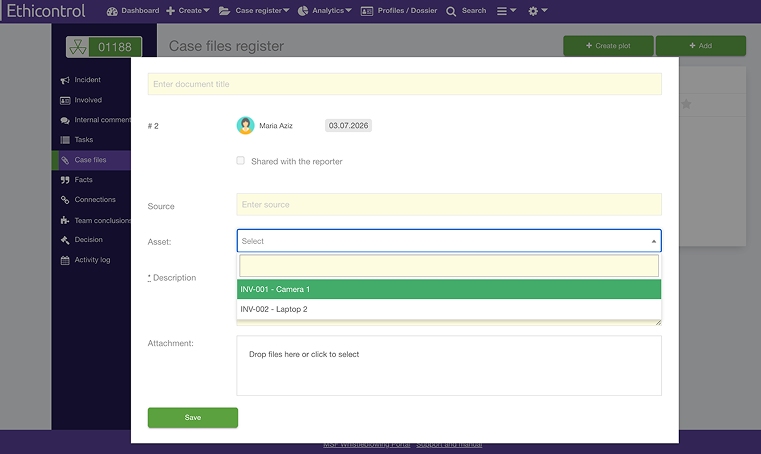The width and height of the screenshot is (761, 454).
Task: Click the Decision gavel icon
Action: 65,240
